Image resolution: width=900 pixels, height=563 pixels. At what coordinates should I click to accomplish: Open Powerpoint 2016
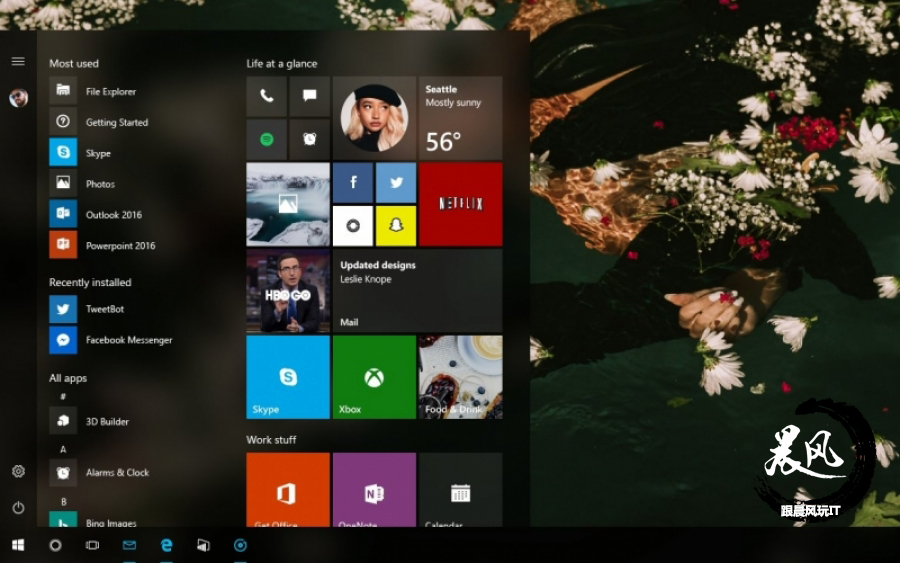click(110, 245)
